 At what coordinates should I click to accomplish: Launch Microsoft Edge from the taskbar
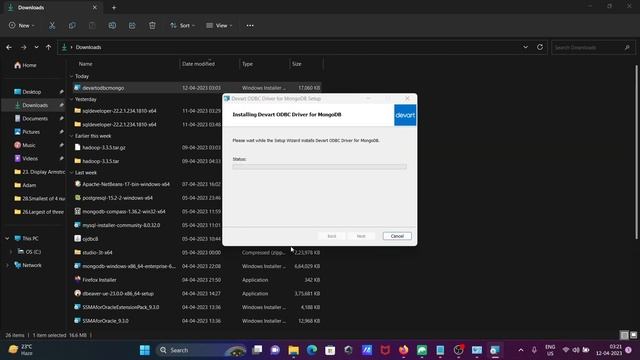[312, 350]
